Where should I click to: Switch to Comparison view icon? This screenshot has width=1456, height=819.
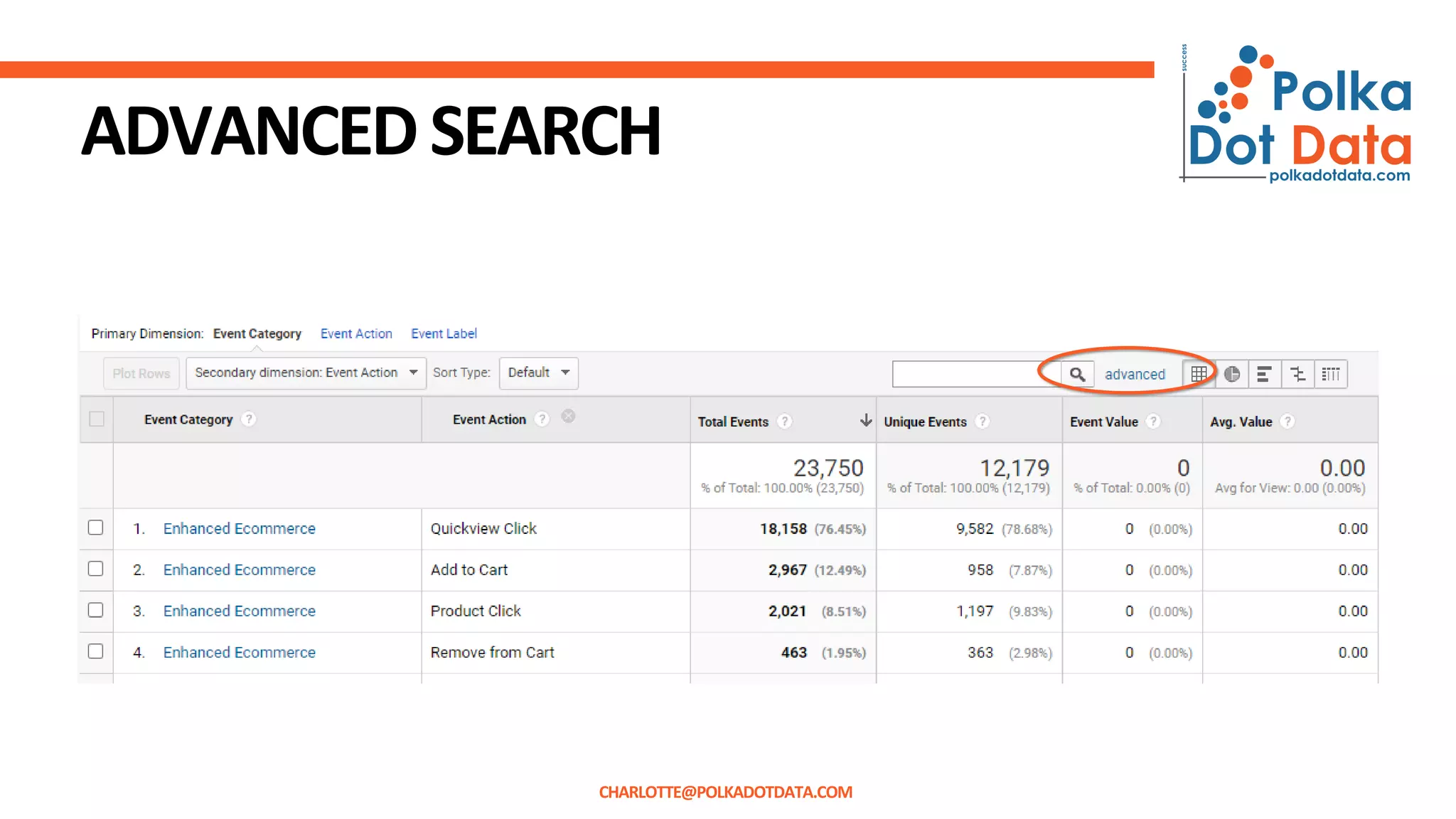click(x=1297, y=374)
